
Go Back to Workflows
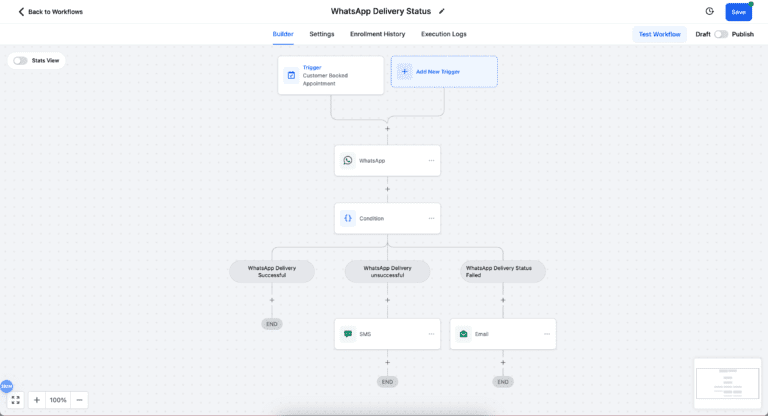50,12
